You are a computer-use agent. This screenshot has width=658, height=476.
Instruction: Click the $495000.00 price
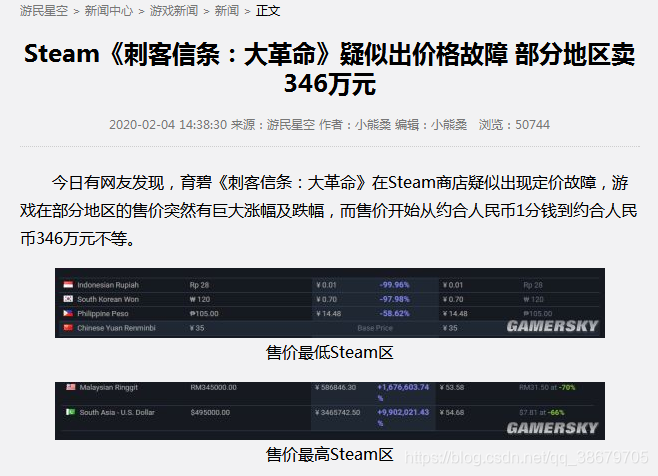210,413
